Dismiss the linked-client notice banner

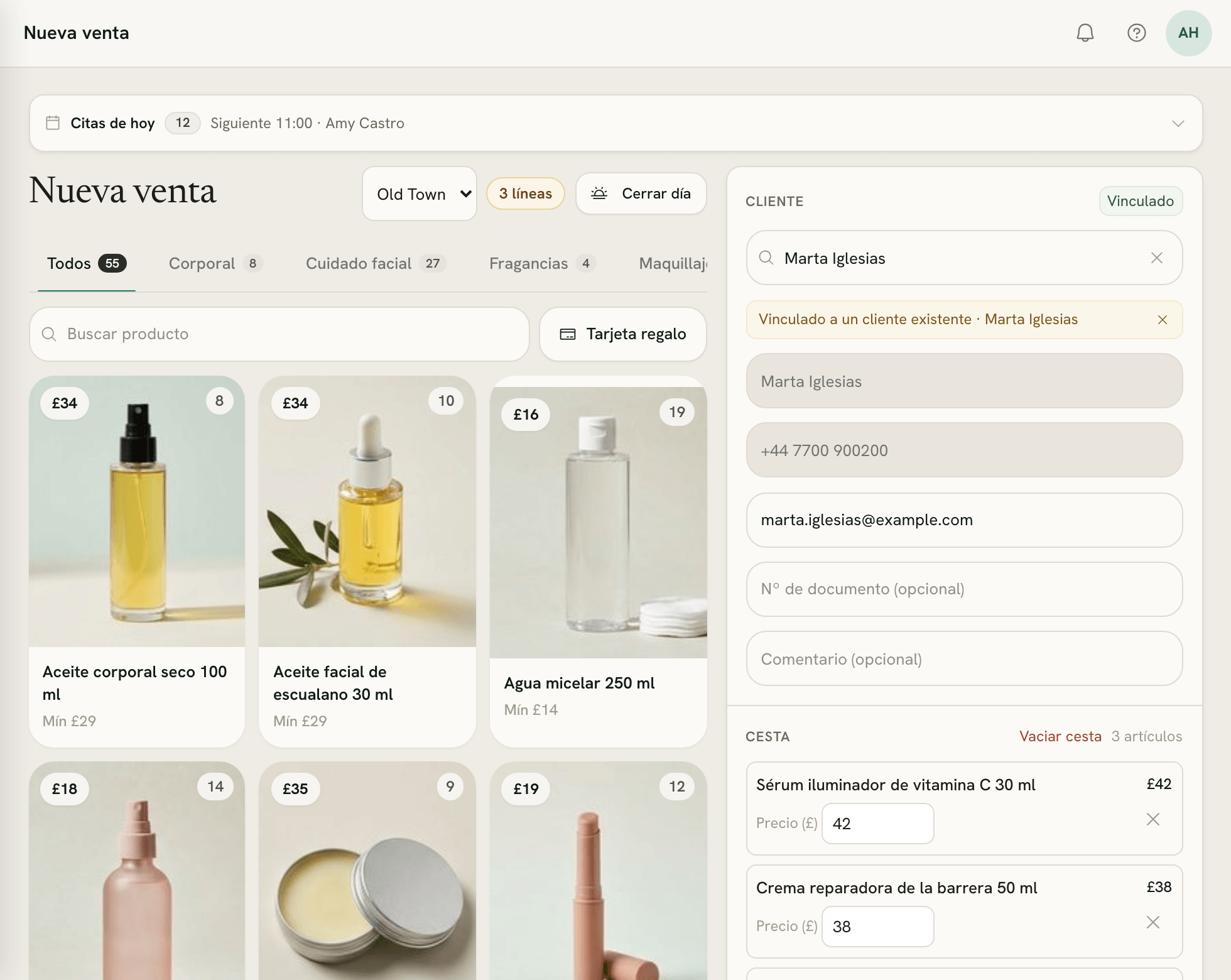(1163, 320)
